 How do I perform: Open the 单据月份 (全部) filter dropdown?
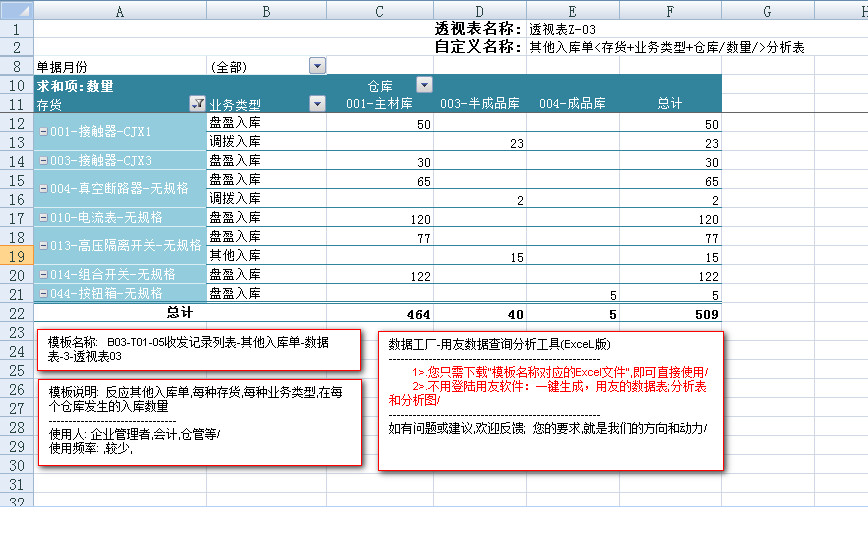click(317, 66)
